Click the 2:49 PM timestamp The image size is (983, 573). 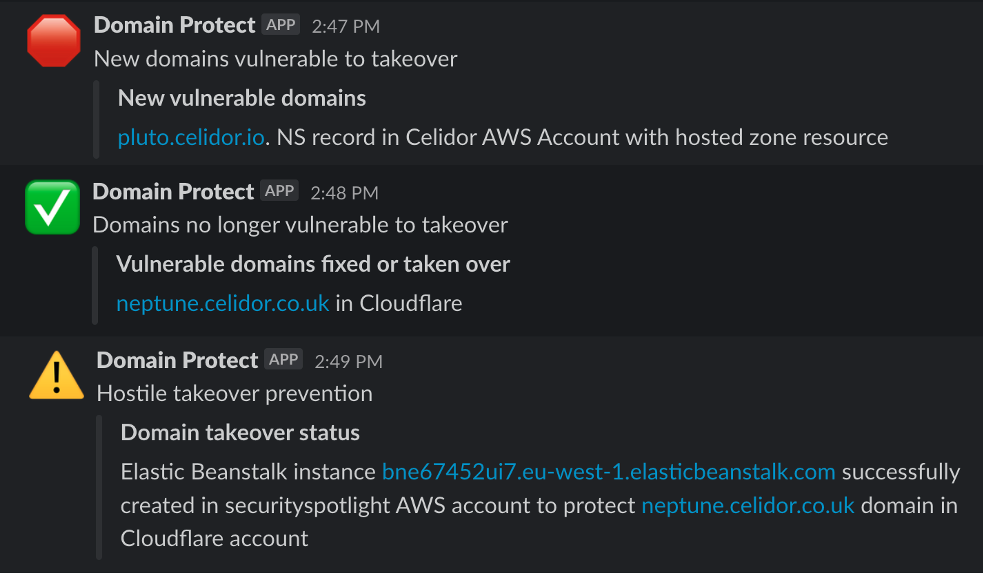tap(349, 362)
